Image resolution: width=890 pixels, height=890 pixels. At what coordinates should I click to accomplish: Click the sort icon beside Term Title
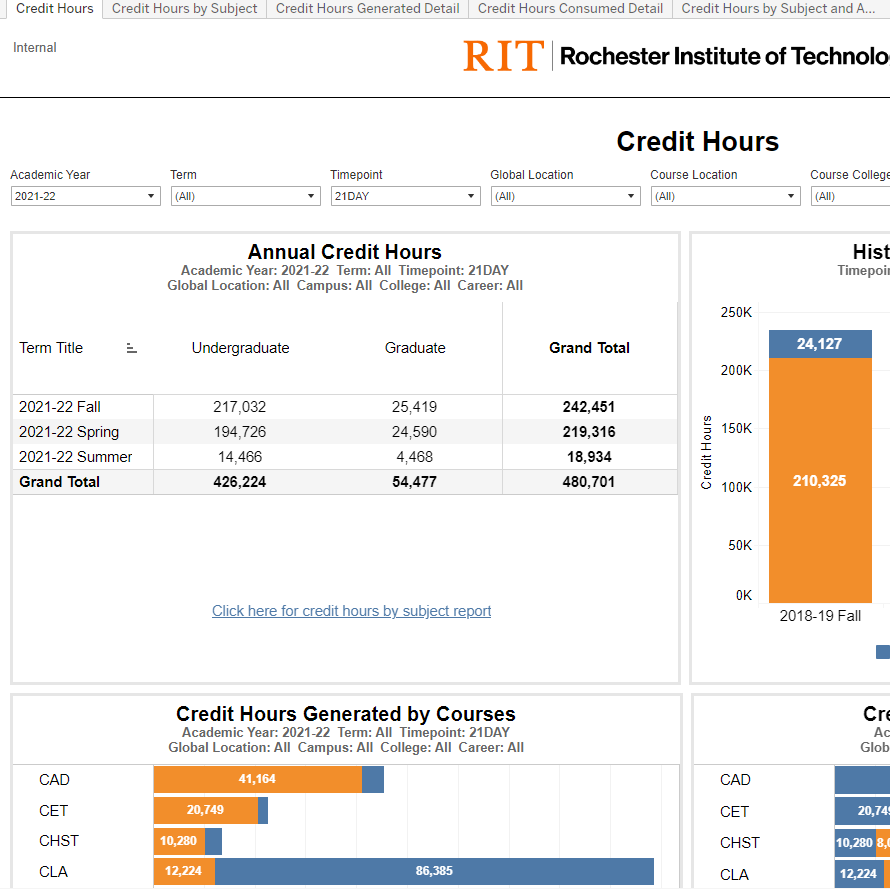(x=131, y=348)
